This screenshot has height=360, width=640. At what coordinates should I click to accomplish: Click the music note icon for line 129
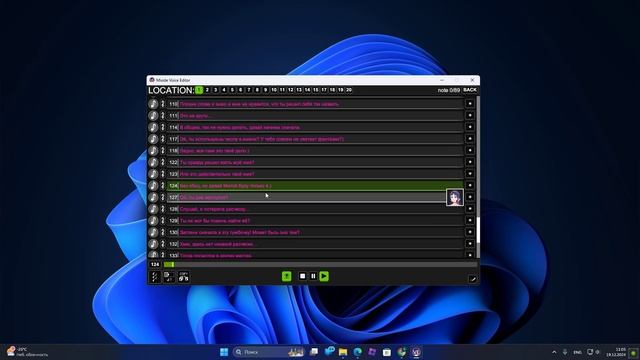[153, 221]
